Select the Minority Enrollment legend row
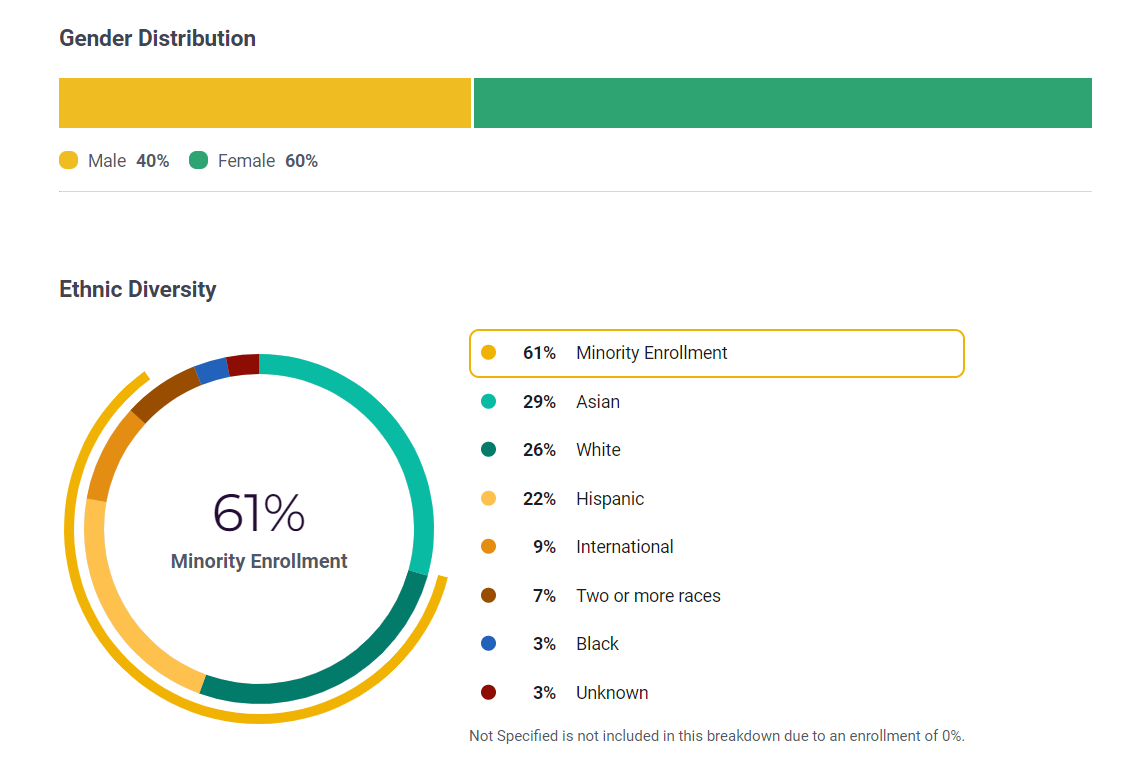This screenshot has width=1147, height=776. (716, 353)
